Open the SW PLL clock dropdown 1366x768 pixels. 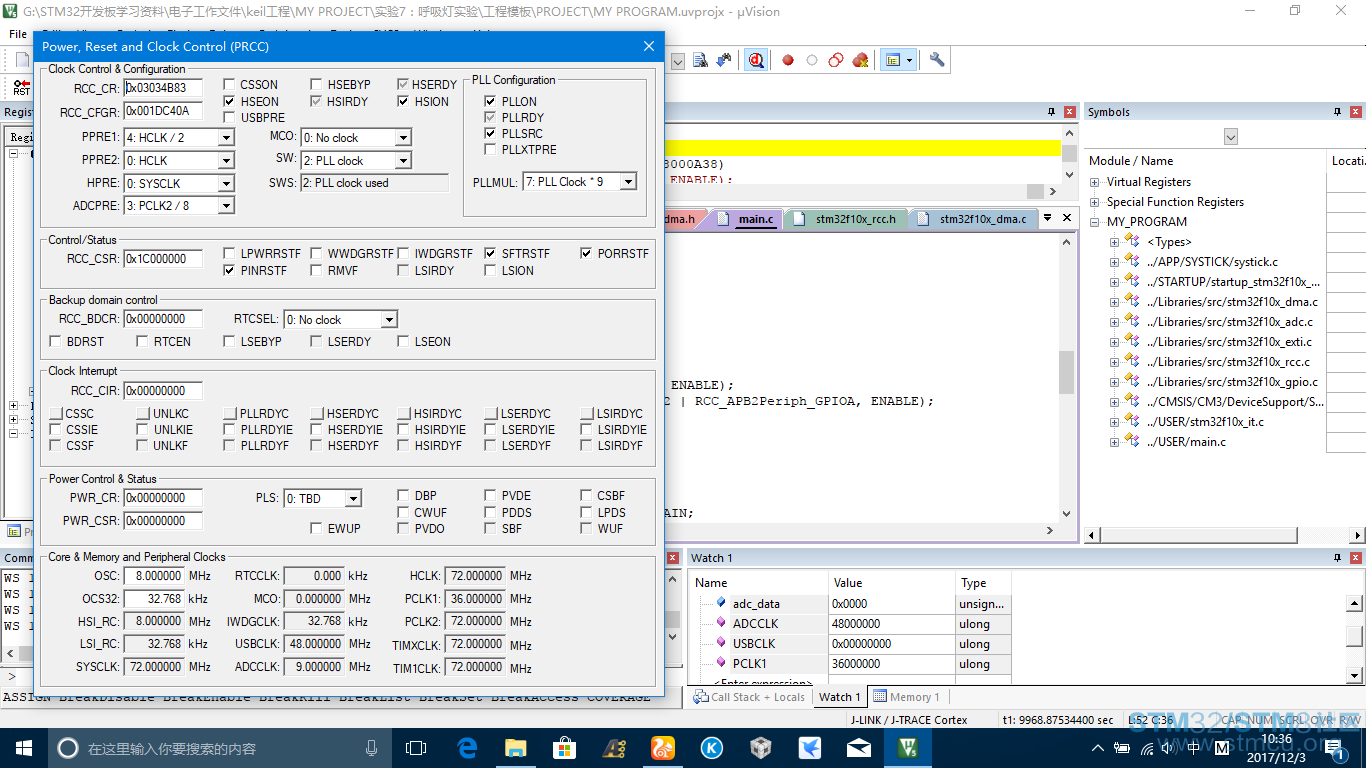403,161
